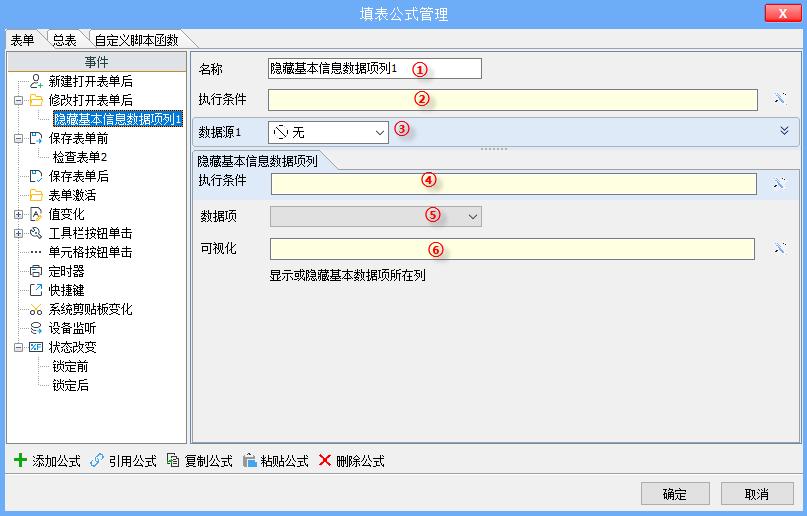
Task: Click the 粘贴公式 paste icon
Action: click(x=250, y=460)
